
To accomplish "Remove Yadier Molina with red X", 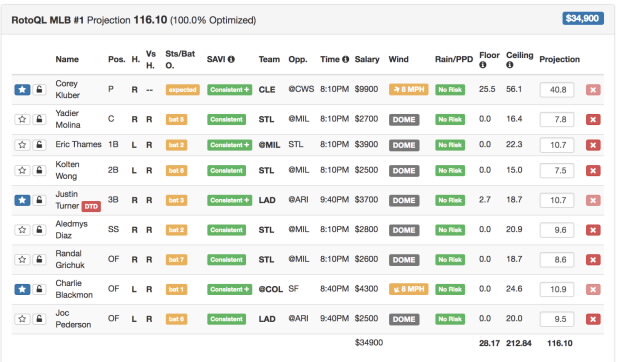I will (593, 120).
